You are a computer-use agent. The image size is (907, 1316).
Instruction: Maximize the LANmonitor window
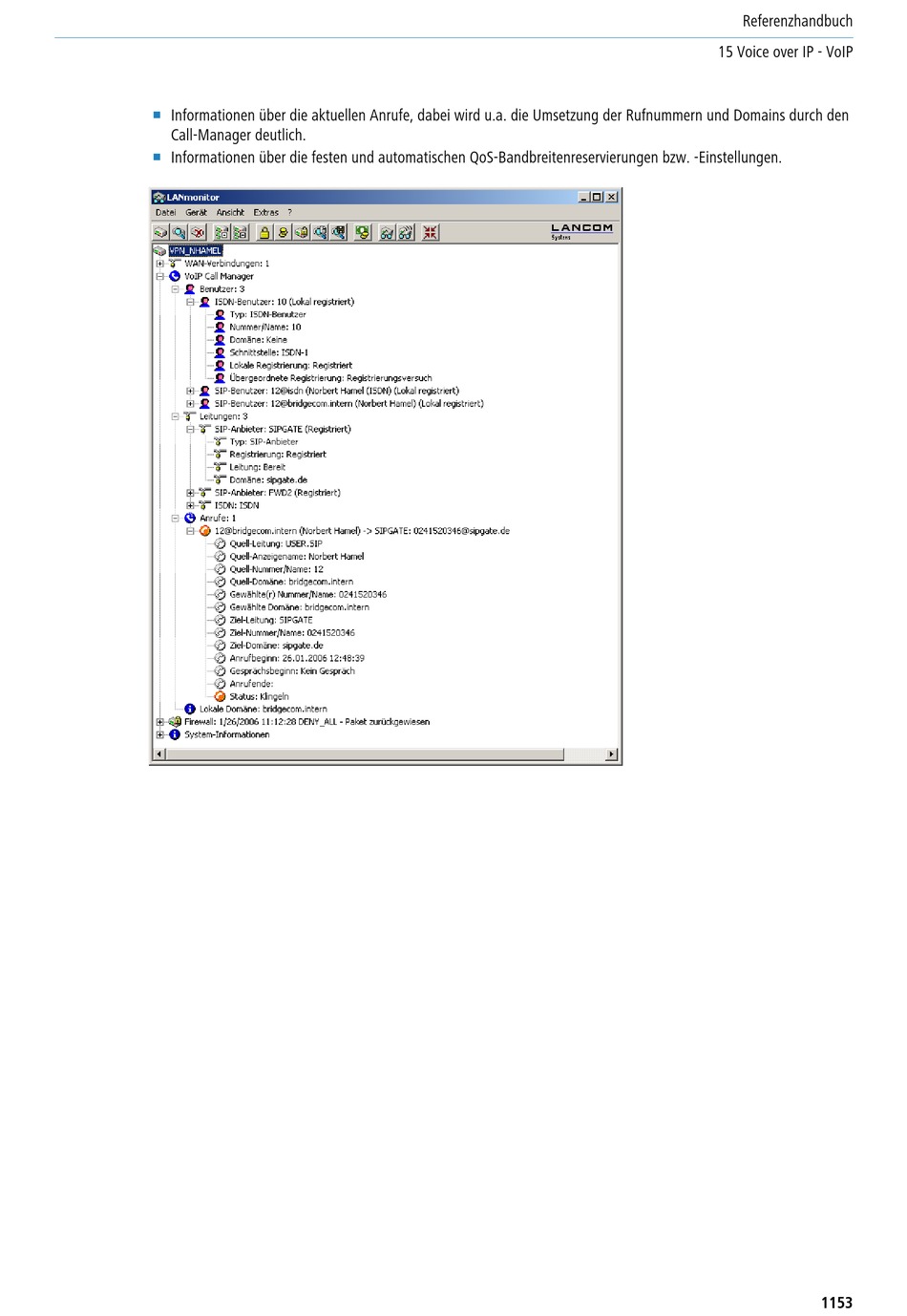pos(597,197)
